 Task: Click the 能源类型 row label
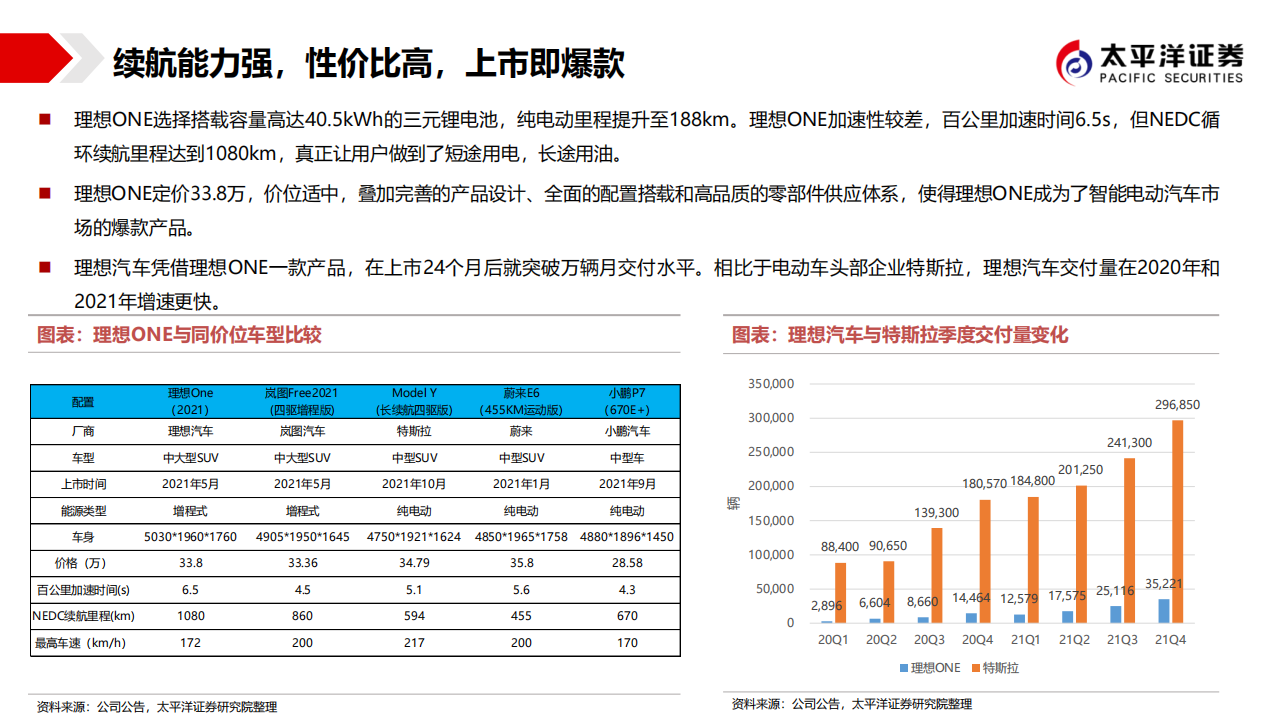[83, 510]
